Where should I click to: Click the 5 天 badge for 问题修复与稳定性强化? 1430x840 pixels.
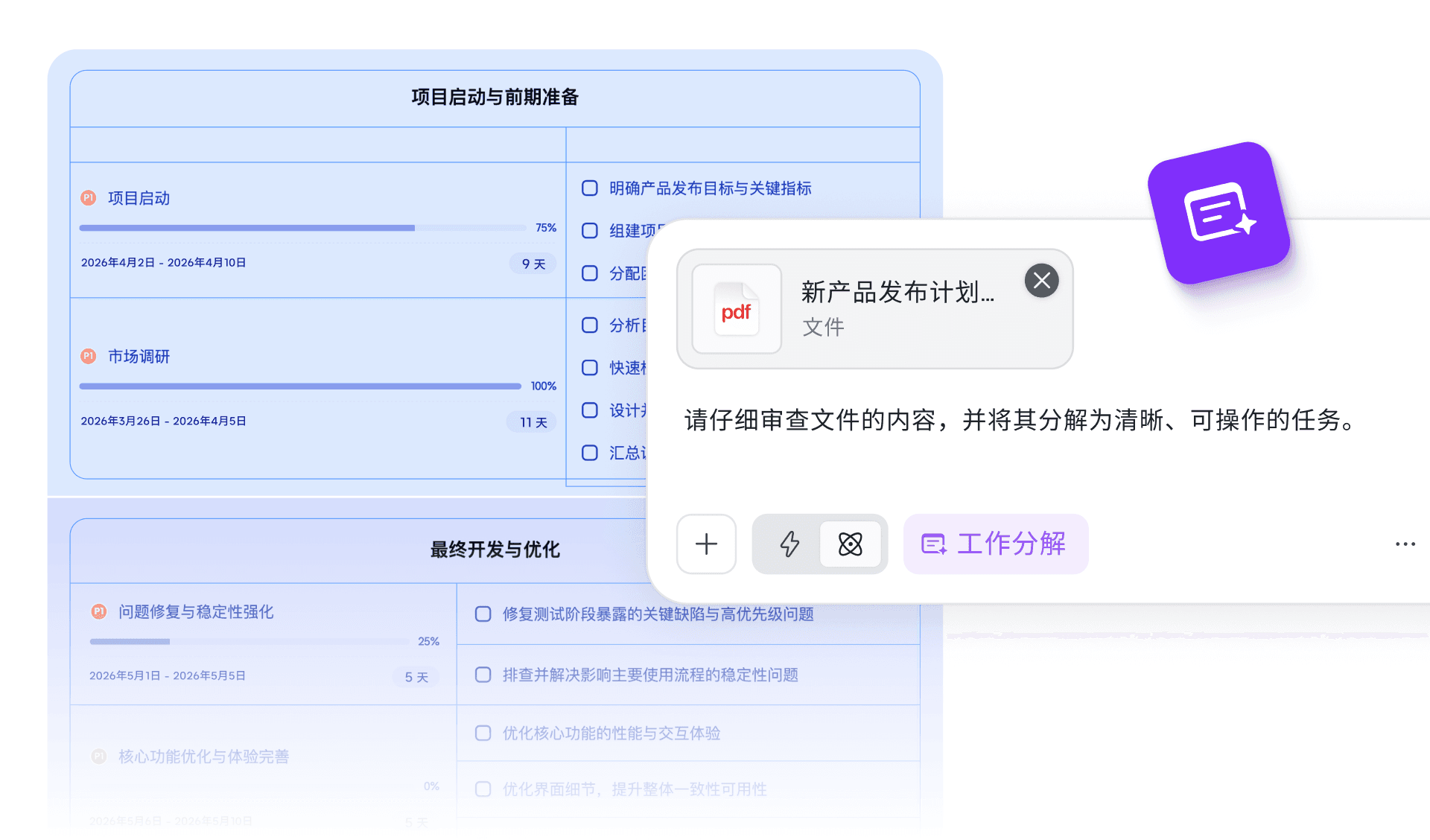tap(416, 677)
